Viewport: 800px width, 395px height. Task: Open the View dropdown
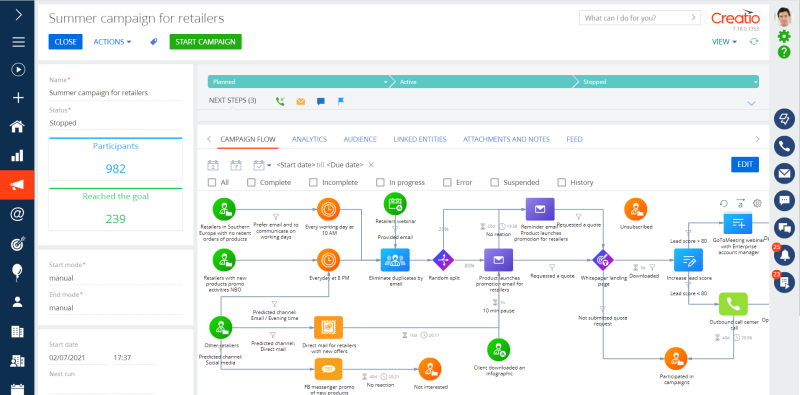click(x=724, y=42)
